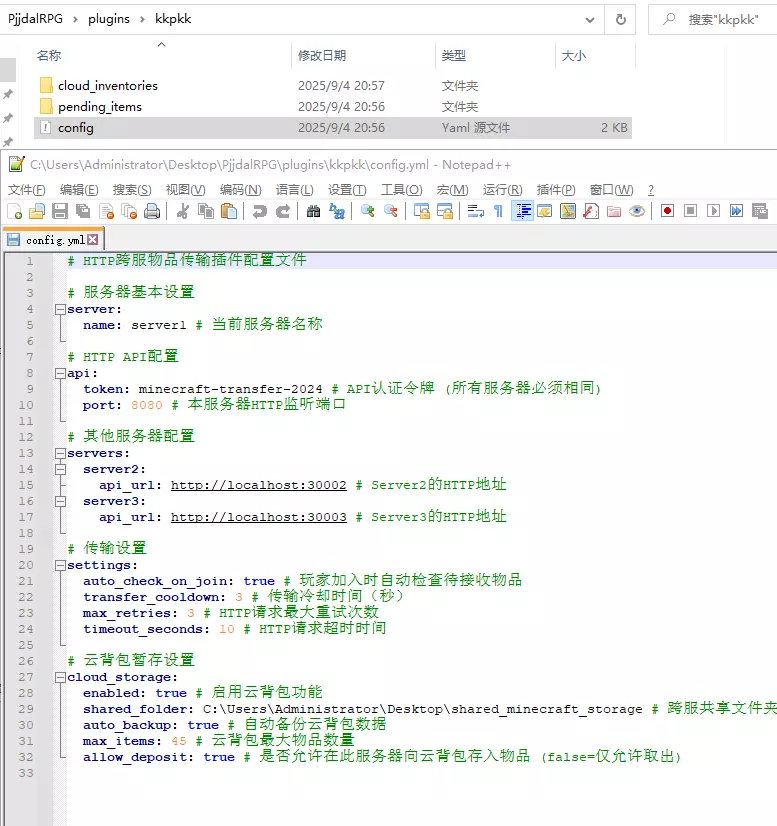
Task: Click the PjjdalRPG breadcrumb segment
Action: (35, 19)
